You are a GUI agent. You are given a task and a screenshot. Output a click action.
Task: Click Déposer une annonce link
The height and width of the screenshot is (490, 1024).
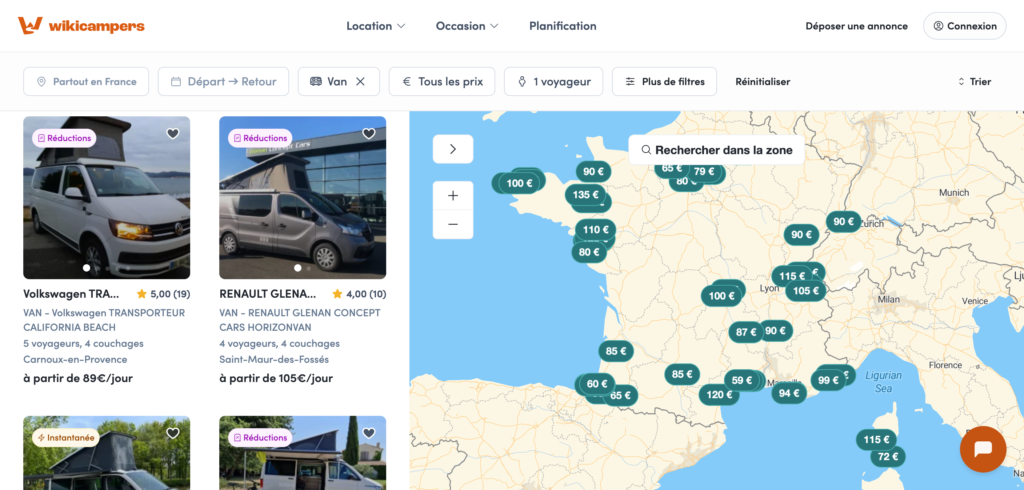point(856,26)
